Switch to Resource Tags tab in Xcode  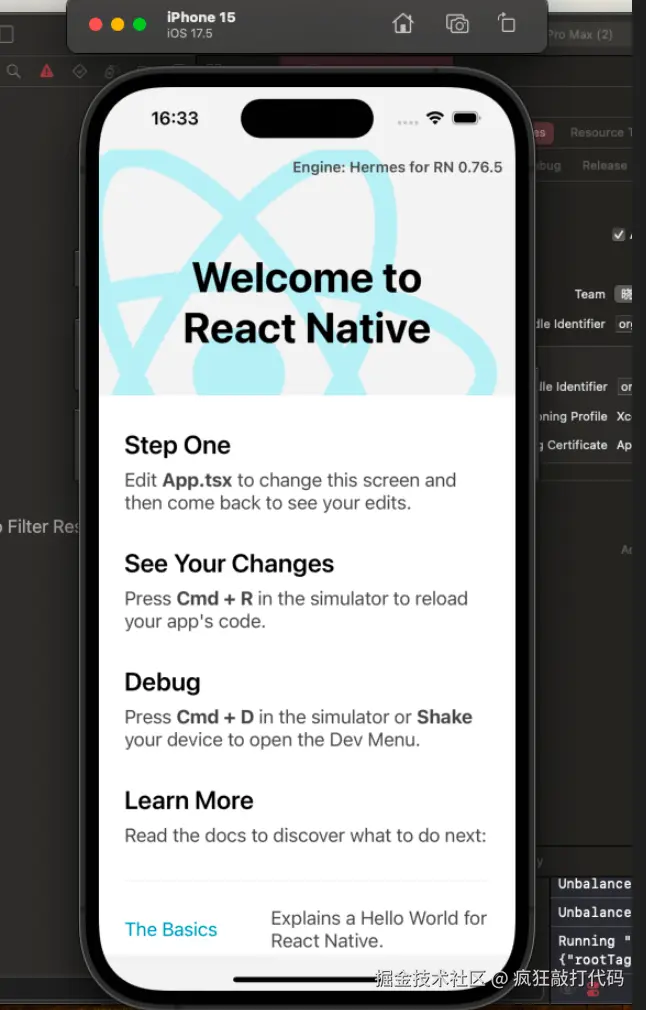point(601,133)
